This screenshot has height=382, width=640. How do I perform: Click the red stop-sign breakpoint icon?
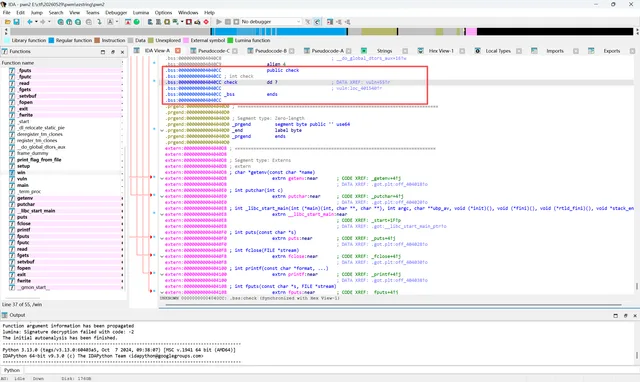tap(206, 22)
